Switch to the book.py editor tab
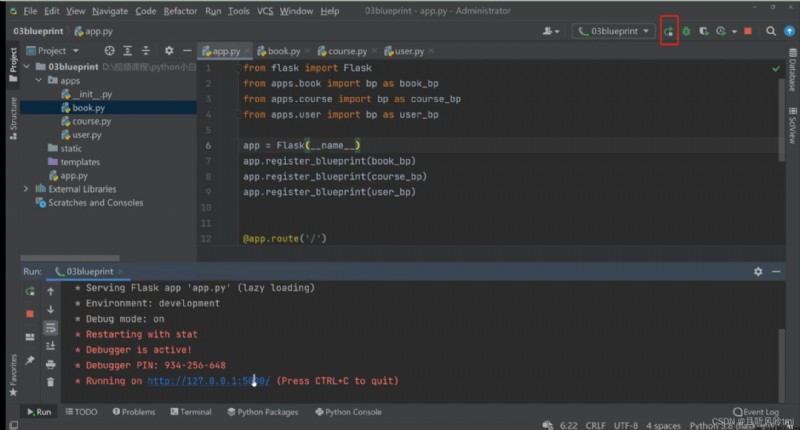This screenshot has height=430, width=800. (279, 51)
